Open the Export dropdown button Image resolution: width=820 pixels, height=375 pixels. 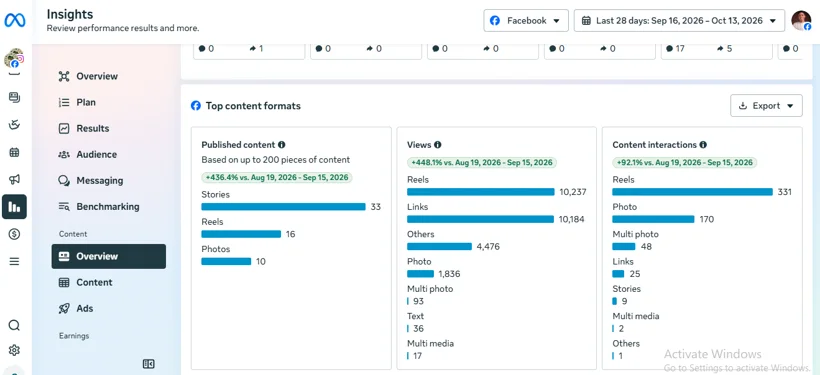pyautogui.click(x=766, y=106)
